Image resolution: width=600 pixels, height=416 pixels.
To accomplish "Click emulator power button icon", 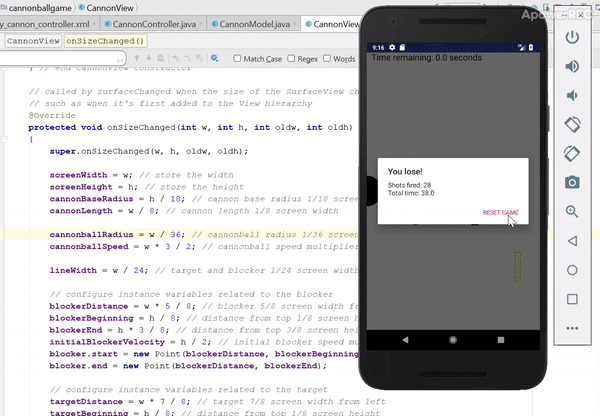I will tap(572, 38).
